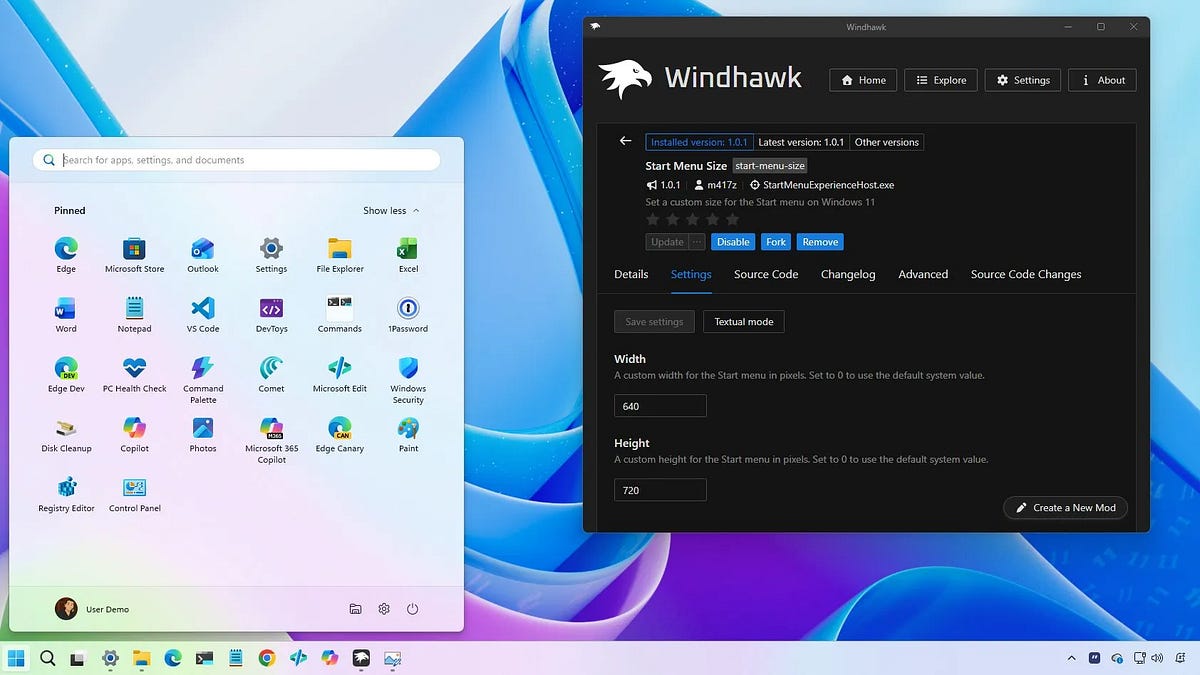The image size is (1200, 675).
Task: Open Outlook pinned app
Action: pyautogui.click(x=203, y=255)
